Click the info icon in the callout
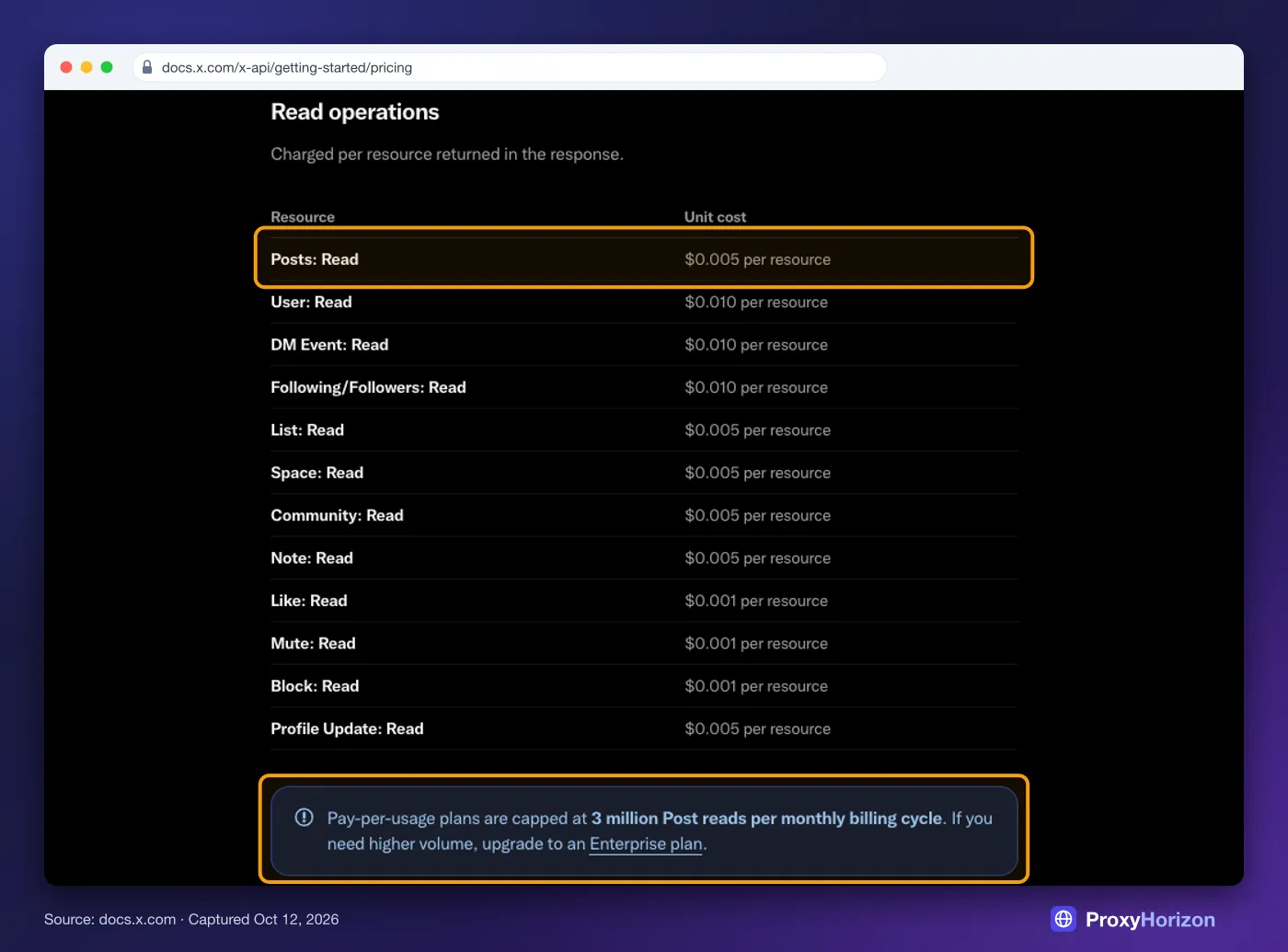This screenshot has width=1288, height=952. point(304,817)
